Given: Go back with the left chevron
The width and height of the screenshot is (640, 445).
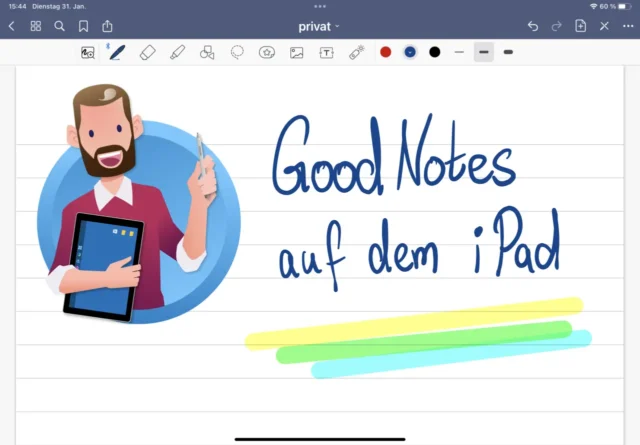Looking at the screenshot, I should tap(11, 25).
